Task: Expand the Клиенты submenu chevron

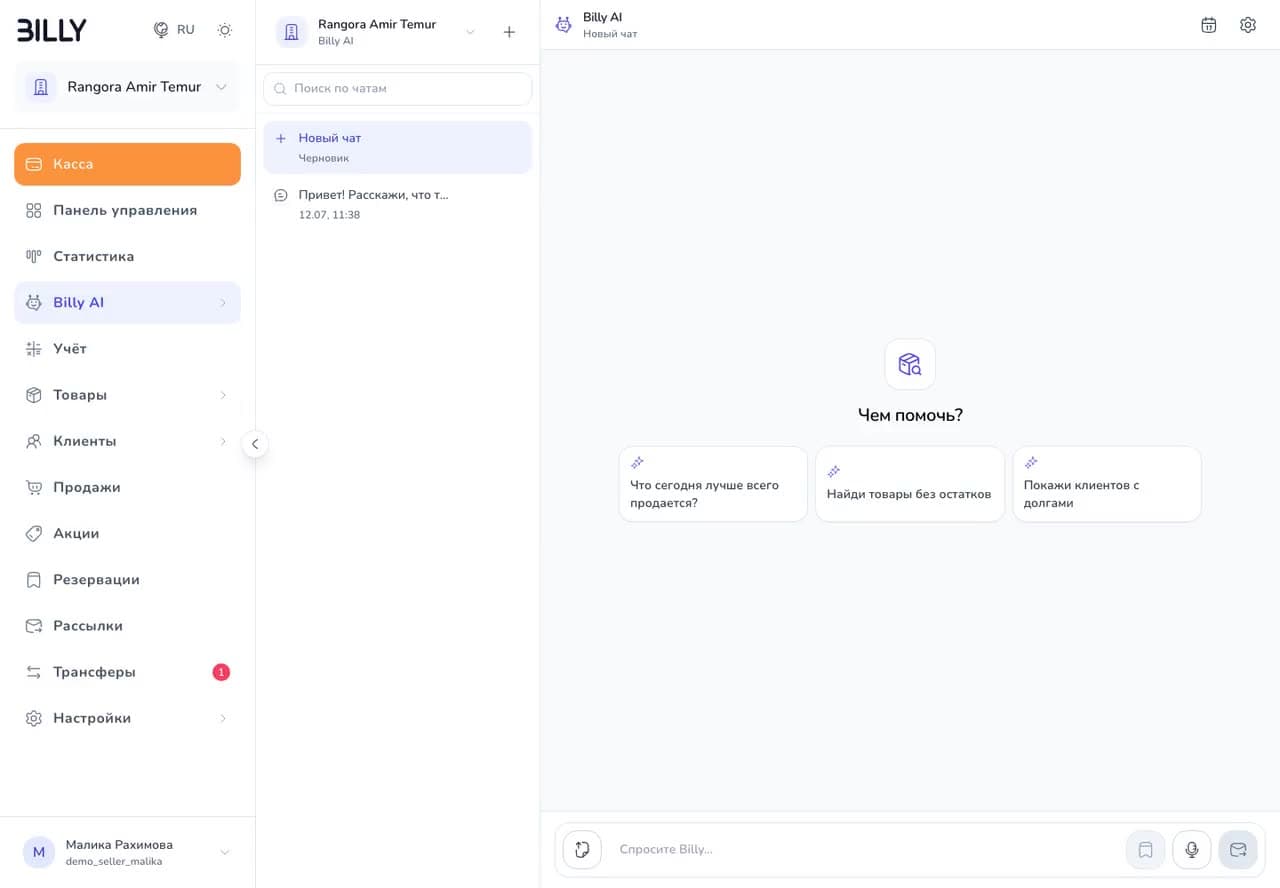Action: [x=223, y=441]
